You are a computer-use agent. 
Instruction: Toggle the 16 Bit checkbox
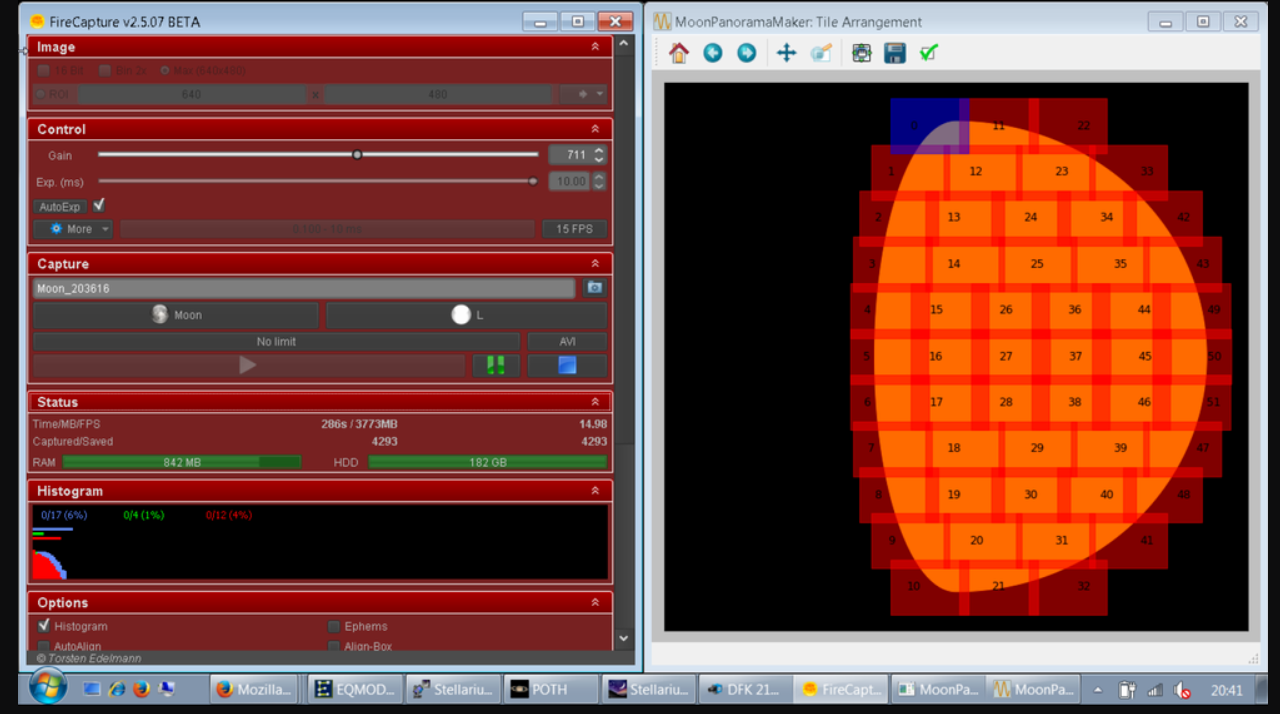tap(43, 70)
